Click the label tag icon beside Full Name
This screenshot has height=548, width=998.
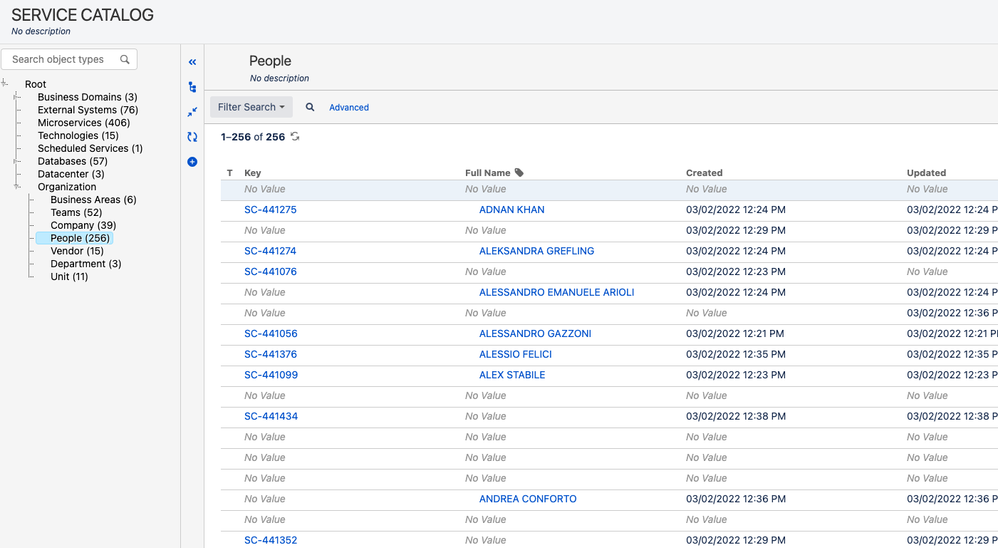(519, 172)
